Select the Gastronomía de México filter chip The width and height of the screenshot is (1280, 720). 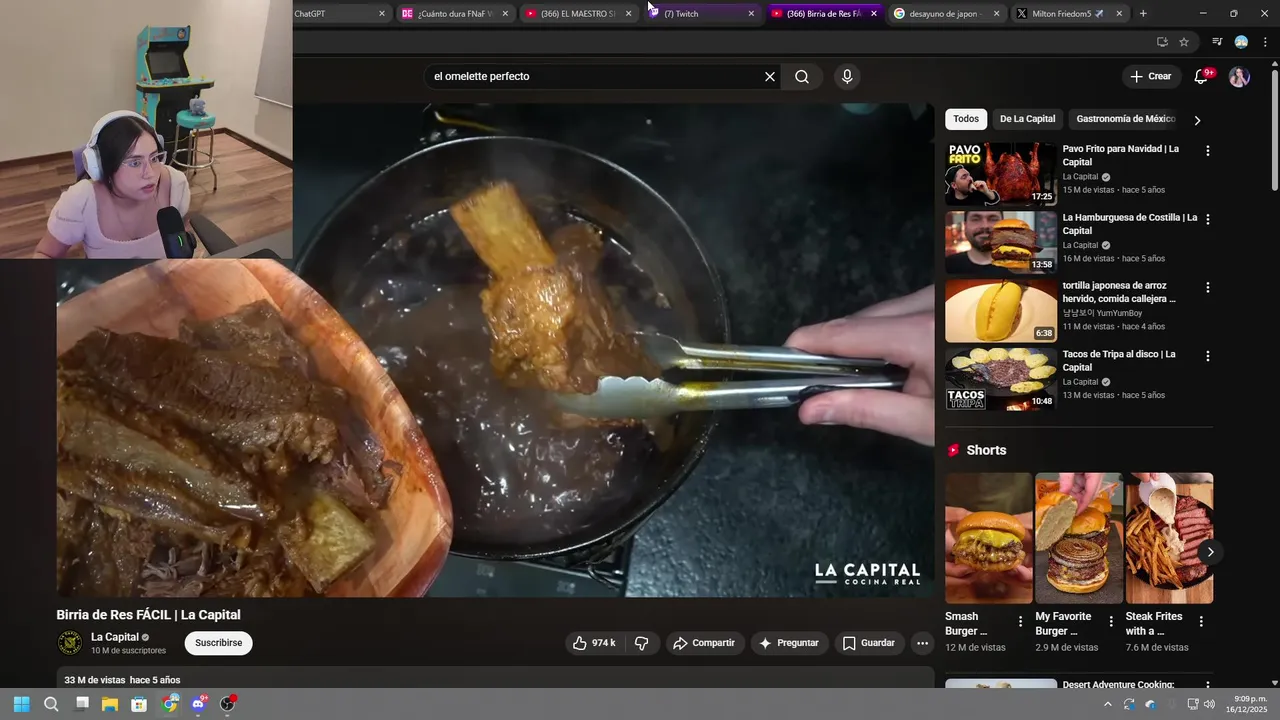pyautogui.click(x=1125, y=119)
